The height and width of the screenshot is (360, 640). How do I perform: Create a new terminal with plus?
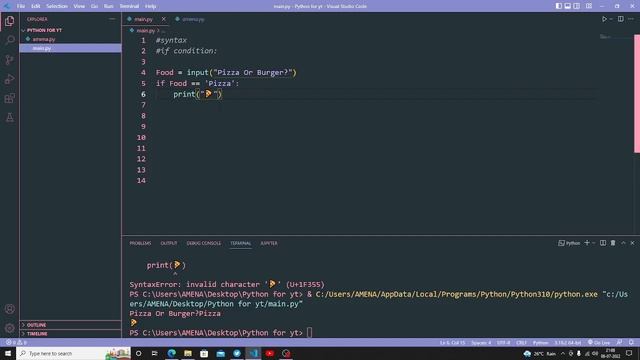(x=587, y=243)
